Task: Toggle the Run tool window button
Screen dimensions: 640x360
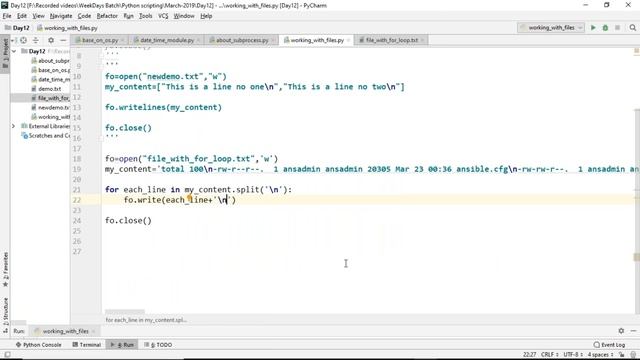Action: pos(122,345)
